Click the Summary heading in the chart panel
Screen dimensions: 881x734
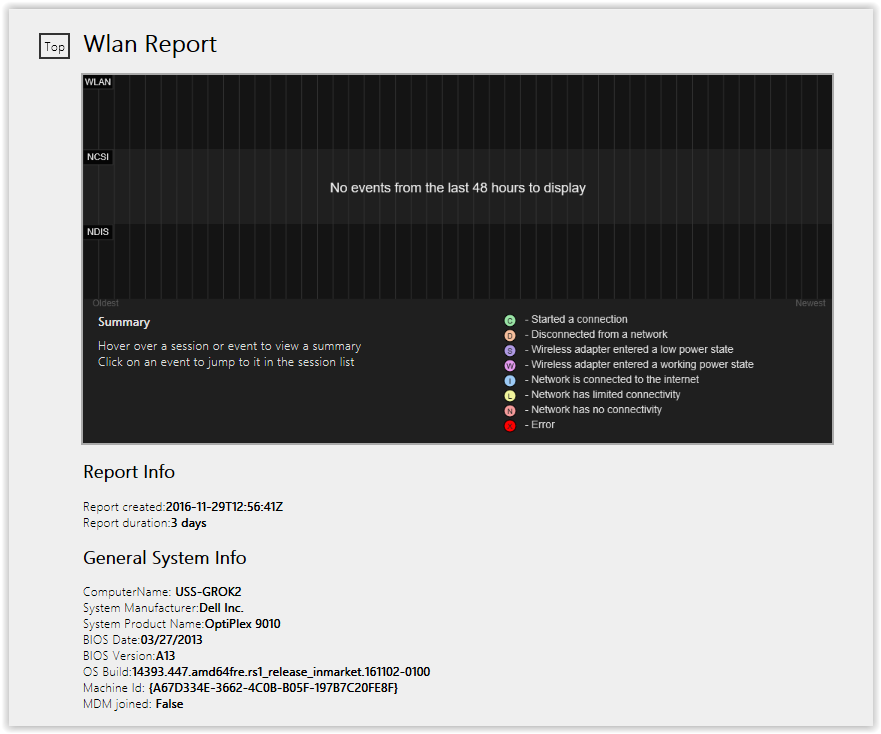click(124, 322)
